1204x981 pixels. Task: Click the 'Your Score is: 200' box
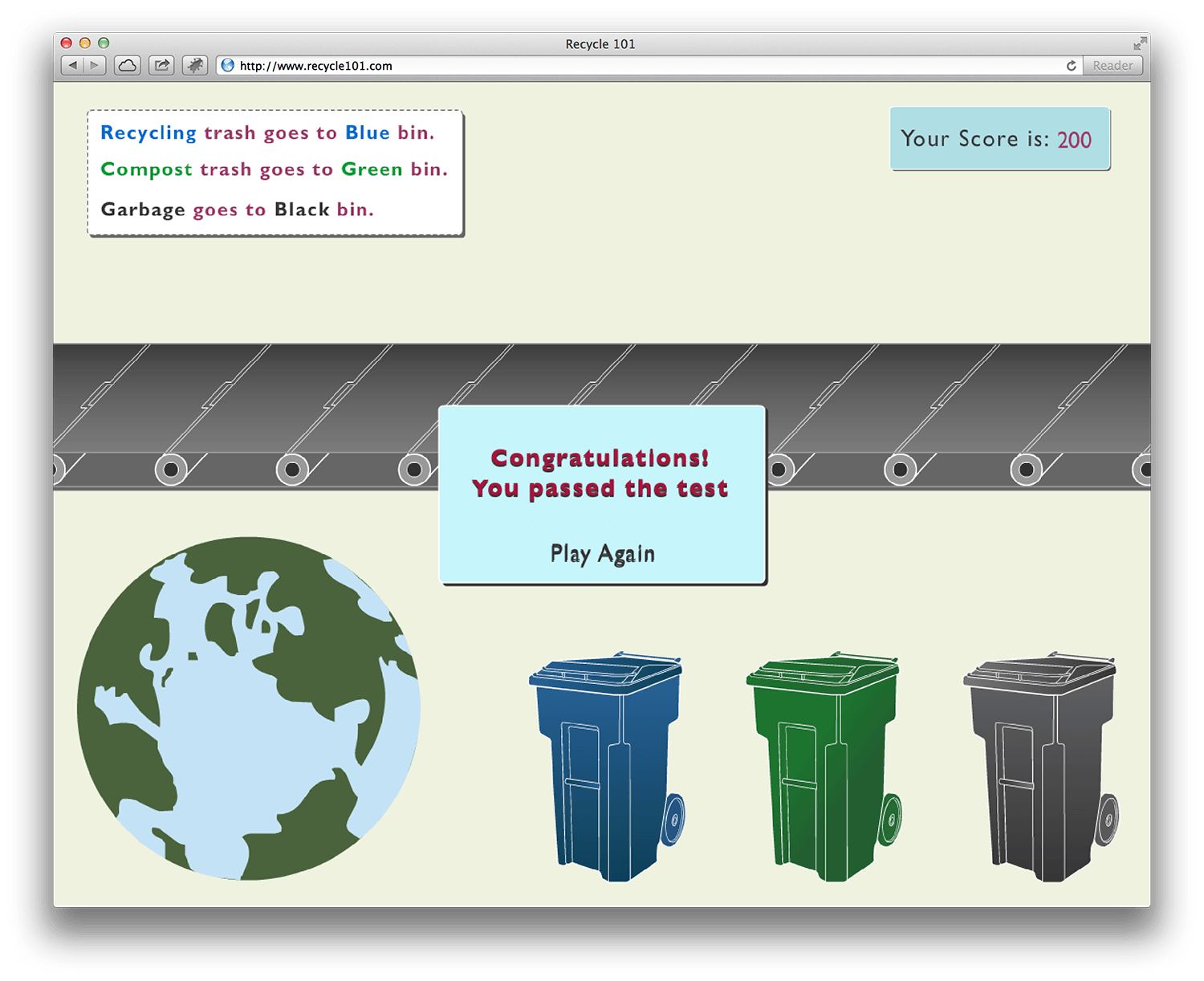pyautogui.click(x=999, y=138)
